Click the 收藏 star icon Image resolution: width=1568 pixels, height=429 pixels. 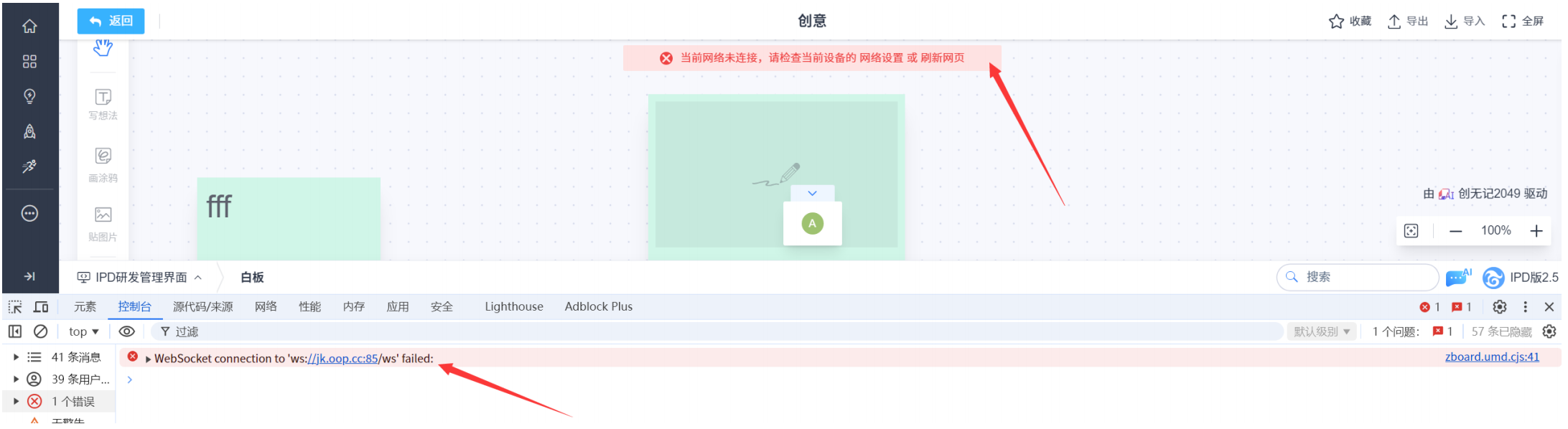pos(1335,22)
